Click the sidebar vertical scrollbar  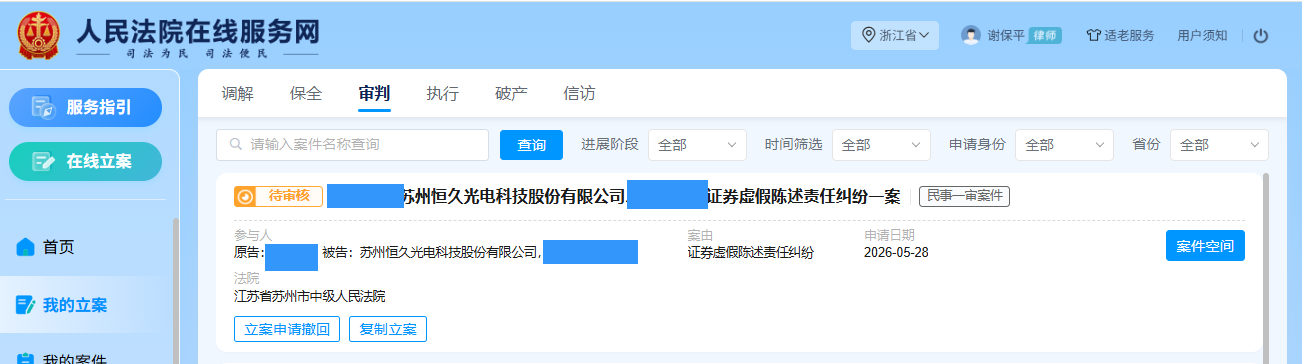pyautogui.click(x=175, y=290)
